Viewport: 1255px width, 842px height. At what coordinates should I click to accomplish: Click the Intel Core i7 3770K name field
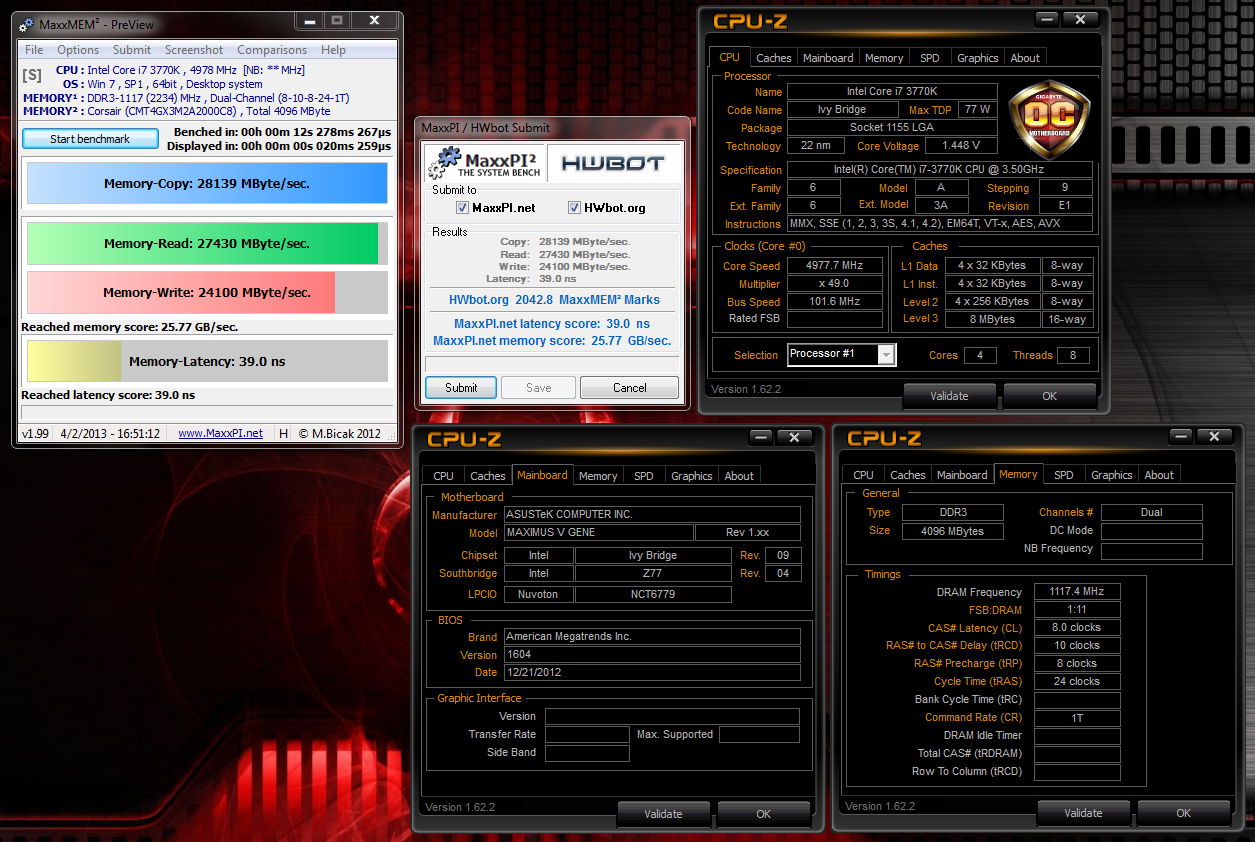(892, 92)
